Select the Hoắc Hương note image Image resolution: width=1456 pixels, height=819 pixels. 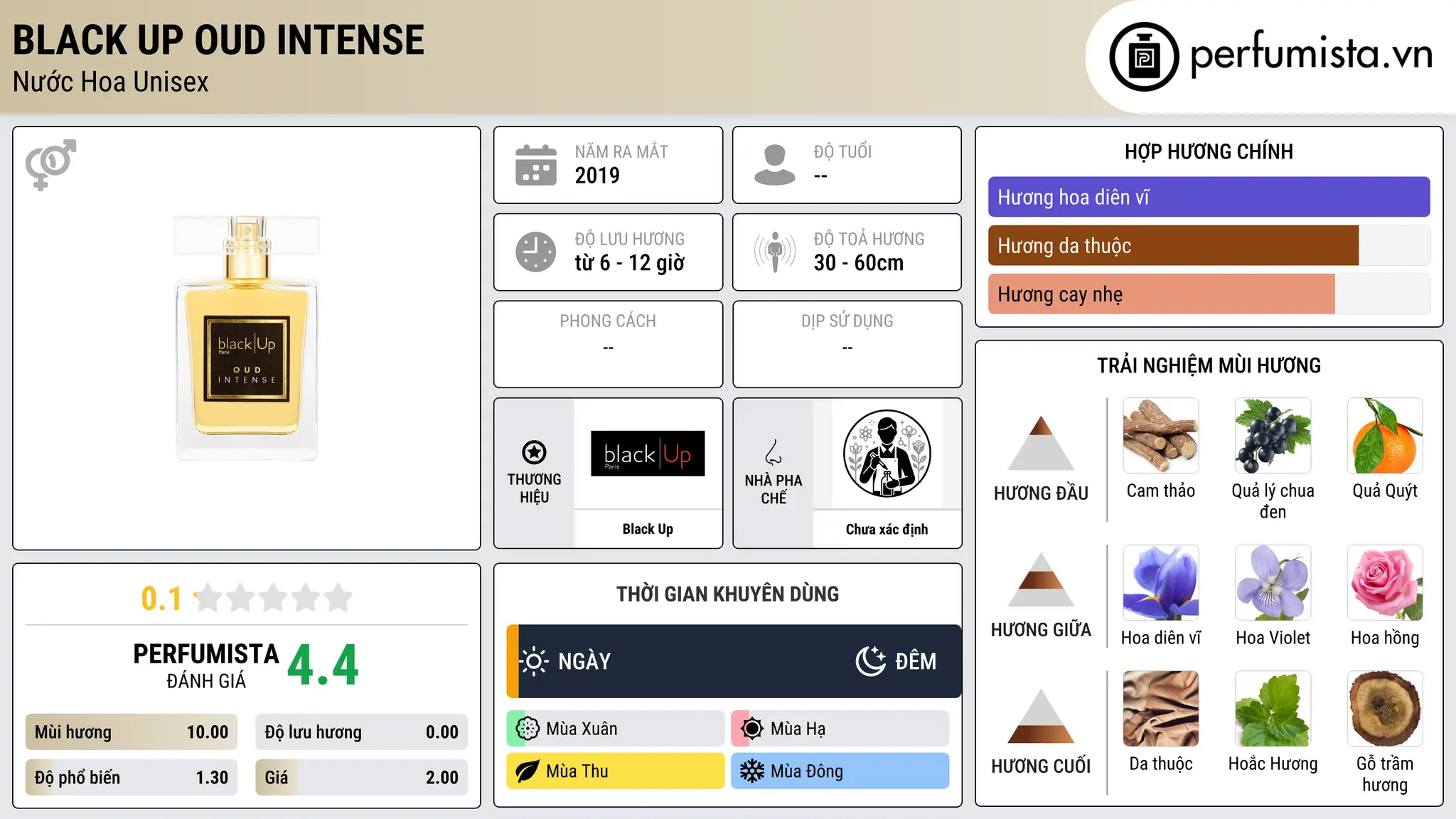(x=1273, y=709)
